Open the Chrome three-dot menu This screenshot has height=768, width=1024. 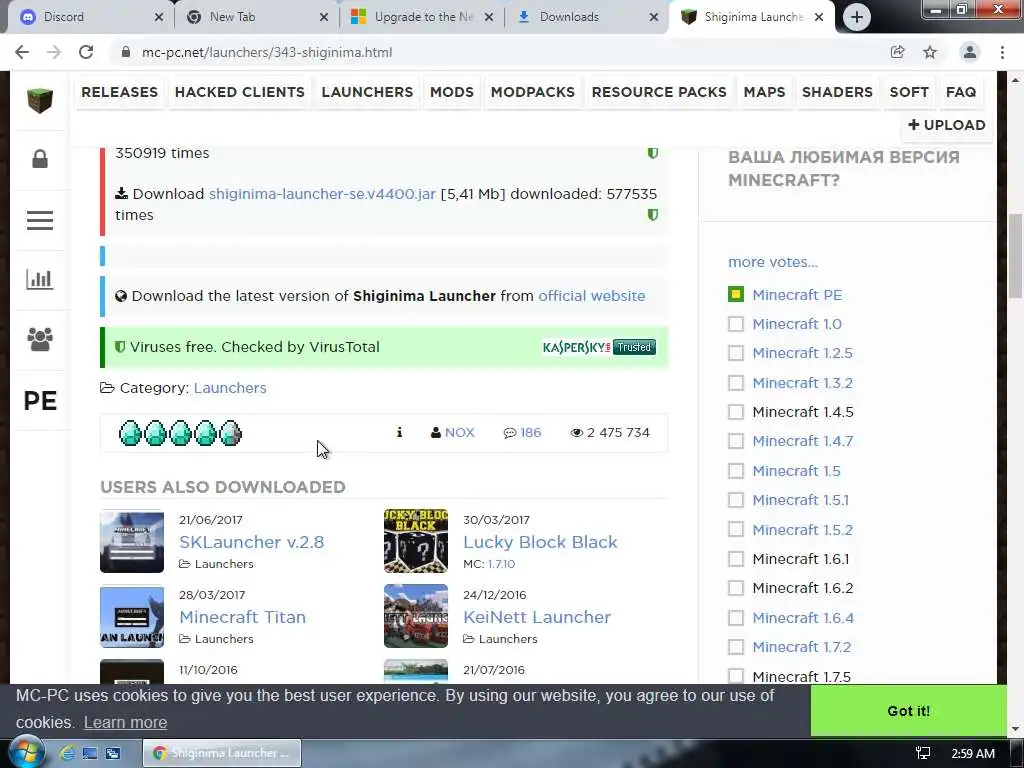pyautogui.click(x=1002, y=52)
